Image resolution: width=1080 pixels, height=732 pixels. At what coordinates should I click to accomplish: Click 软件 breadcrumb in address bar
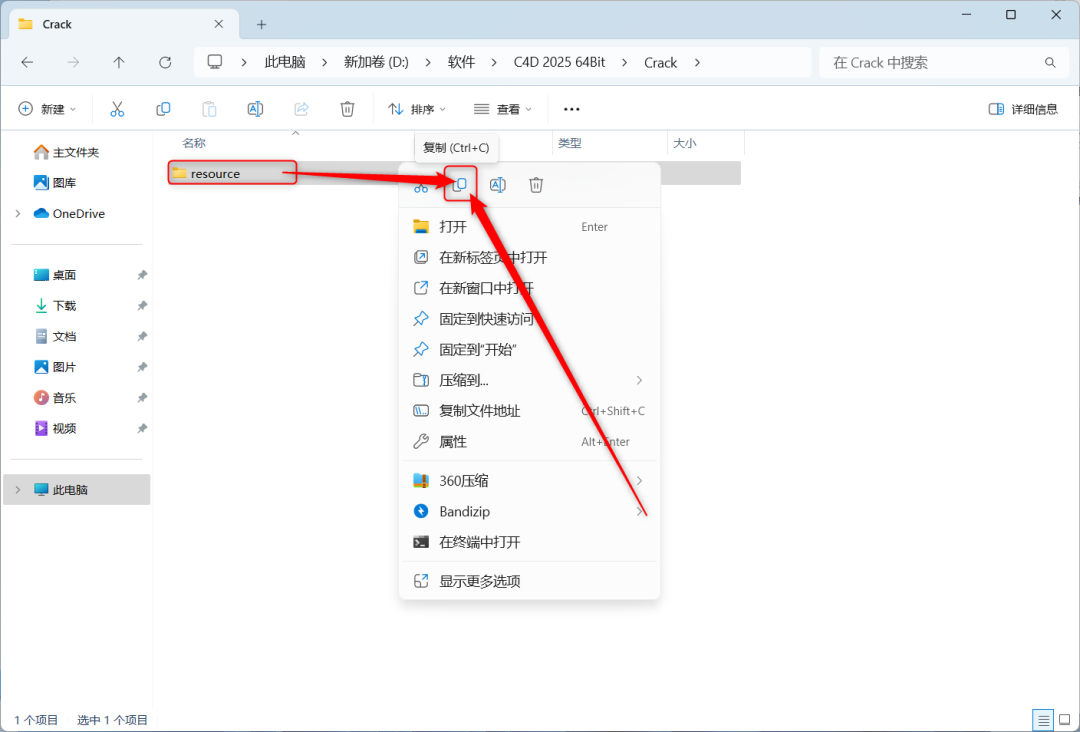pyautogui.click(x=461, y=63)
